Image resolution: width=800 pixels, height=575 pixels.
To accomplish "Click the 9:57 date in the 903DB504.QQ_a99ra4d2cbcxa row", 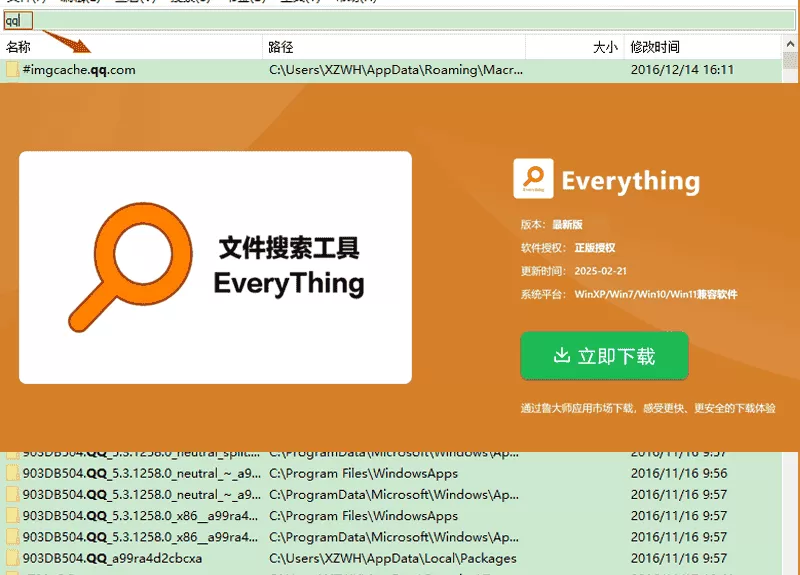I will (679, 558).
